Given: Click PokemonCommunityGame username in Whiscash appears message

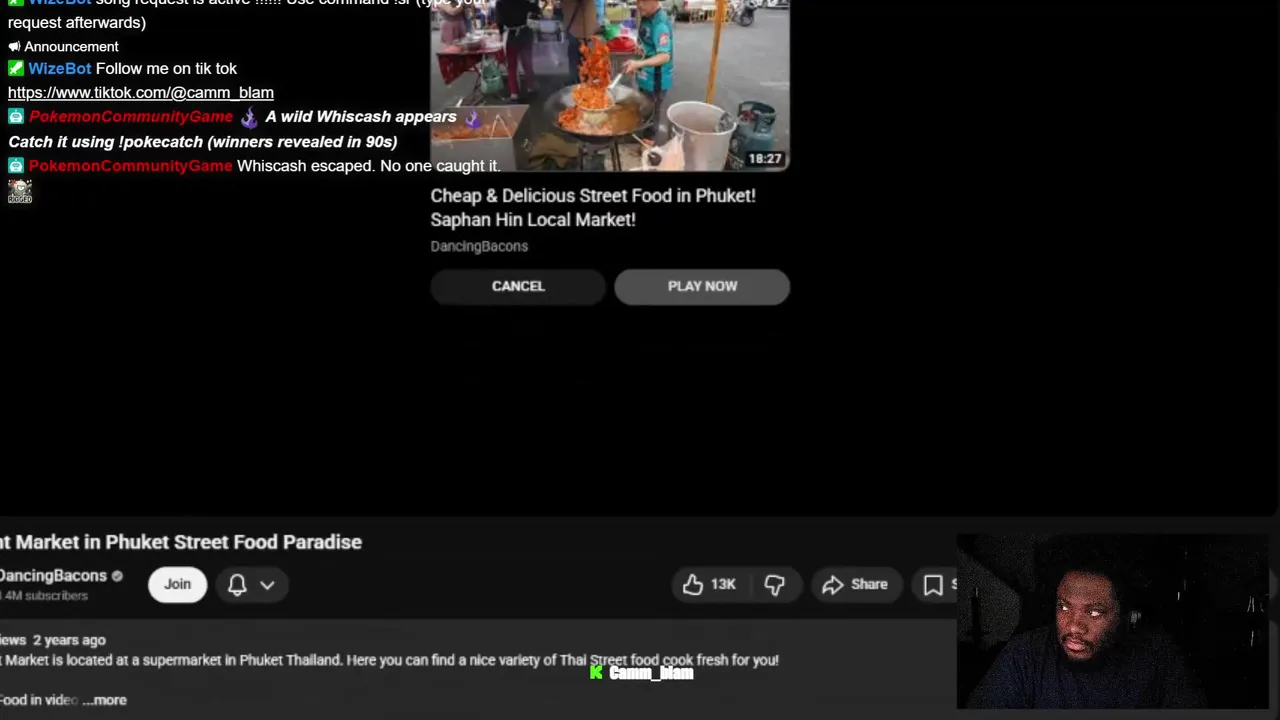Looking at the screenshot, I should click(x=131, y=116).
